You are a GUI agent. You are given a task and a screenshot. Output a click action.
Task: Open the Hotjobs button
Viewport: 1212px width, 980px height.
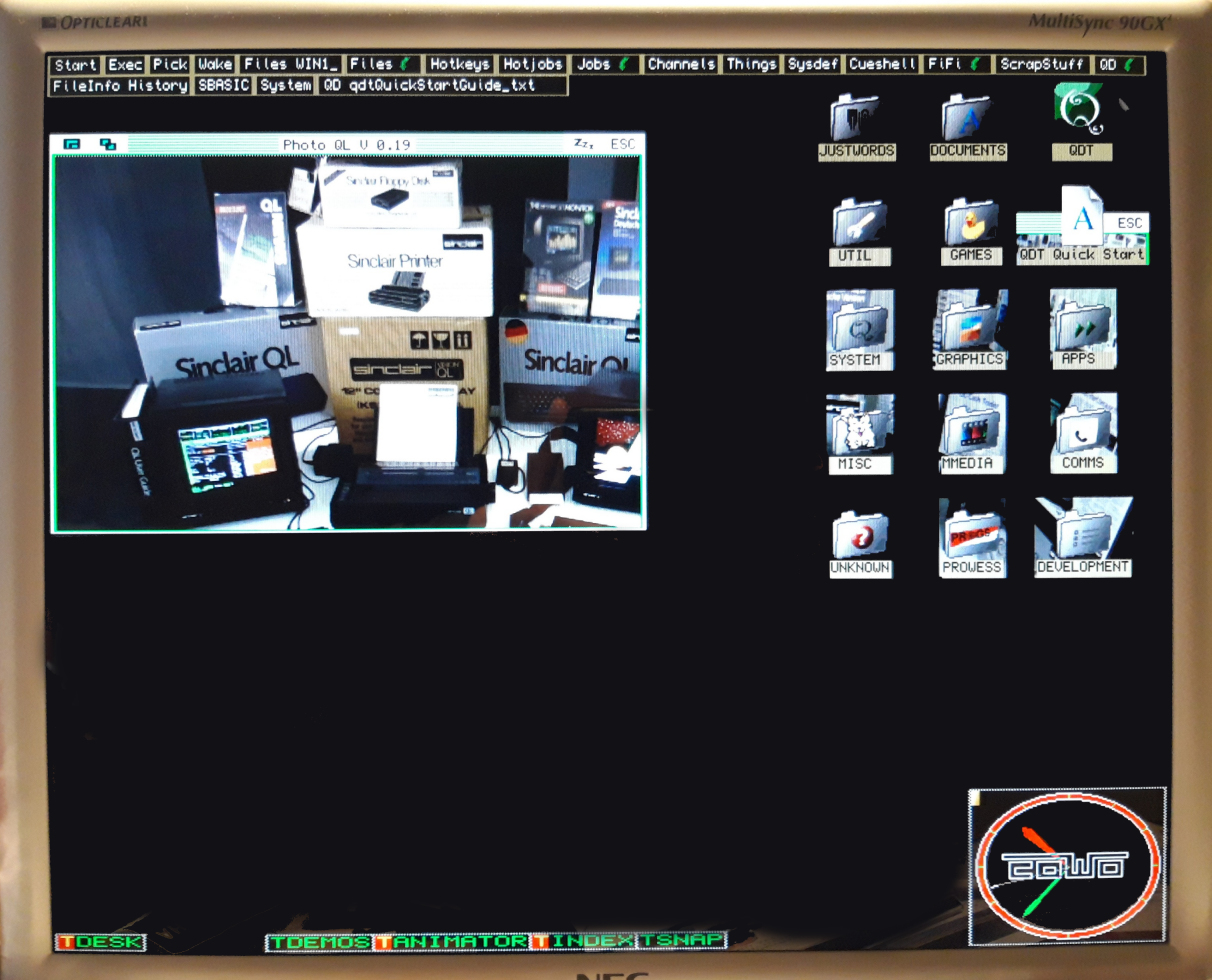pyautogui.click(x=532, y=64)
